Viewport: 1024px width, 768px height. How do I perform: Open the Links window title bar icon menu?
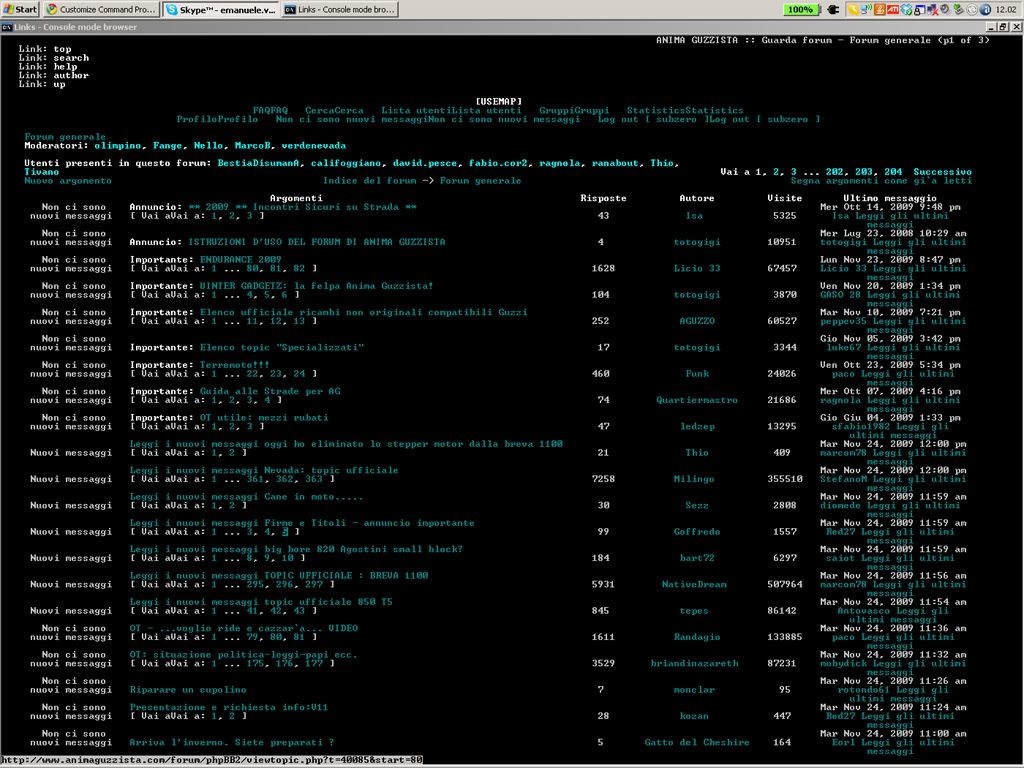(7, 27)
